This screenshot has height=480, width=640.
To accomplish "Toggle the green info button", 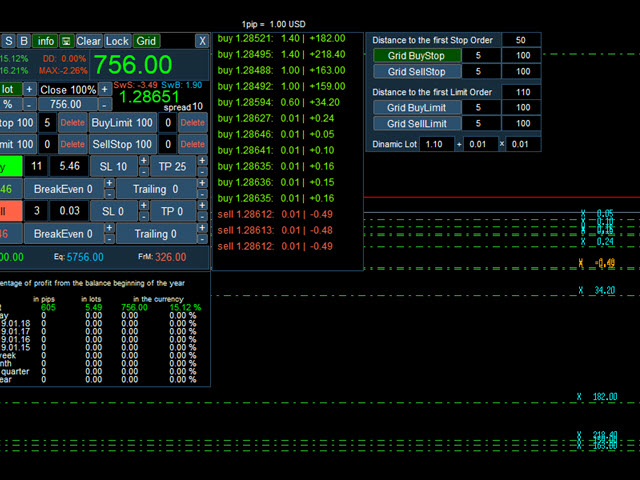I will tap(45, 41).
